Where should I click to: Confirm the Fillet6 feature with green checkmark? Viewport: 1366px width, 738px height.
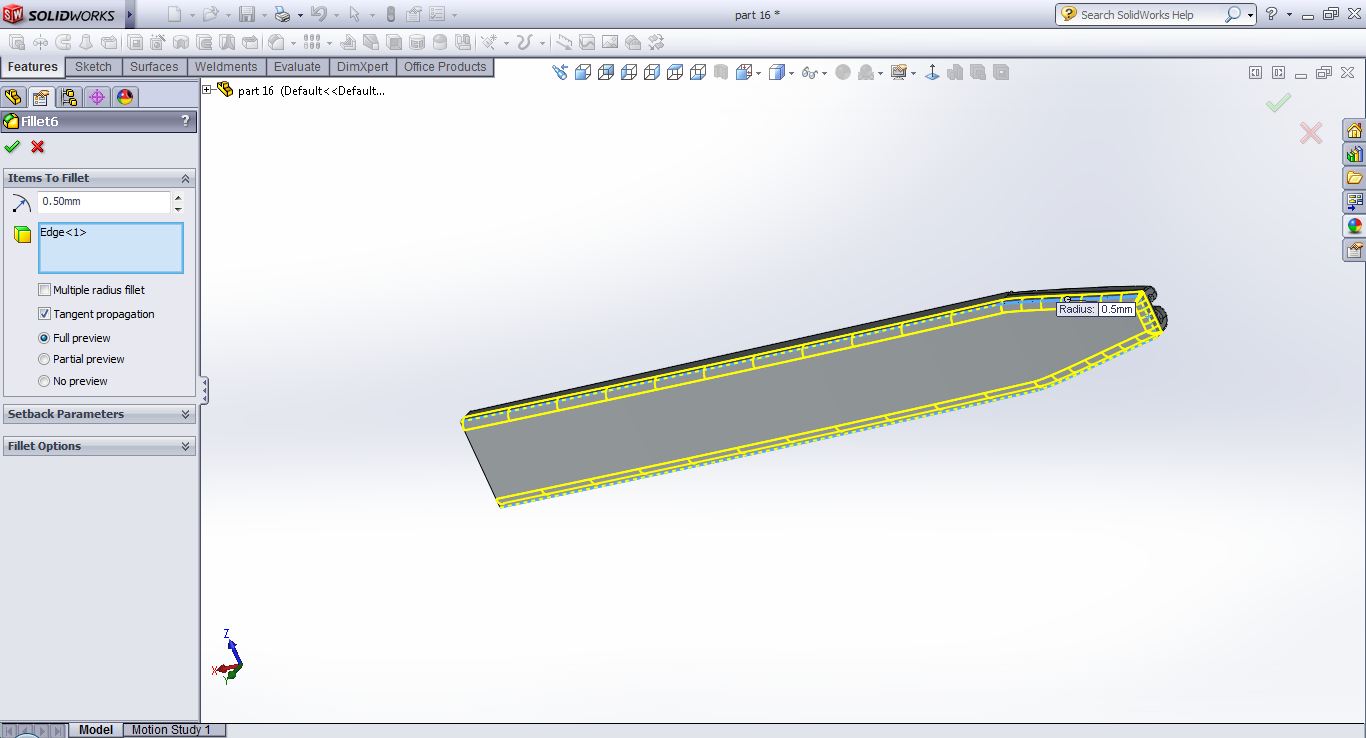tap(12, 147)
